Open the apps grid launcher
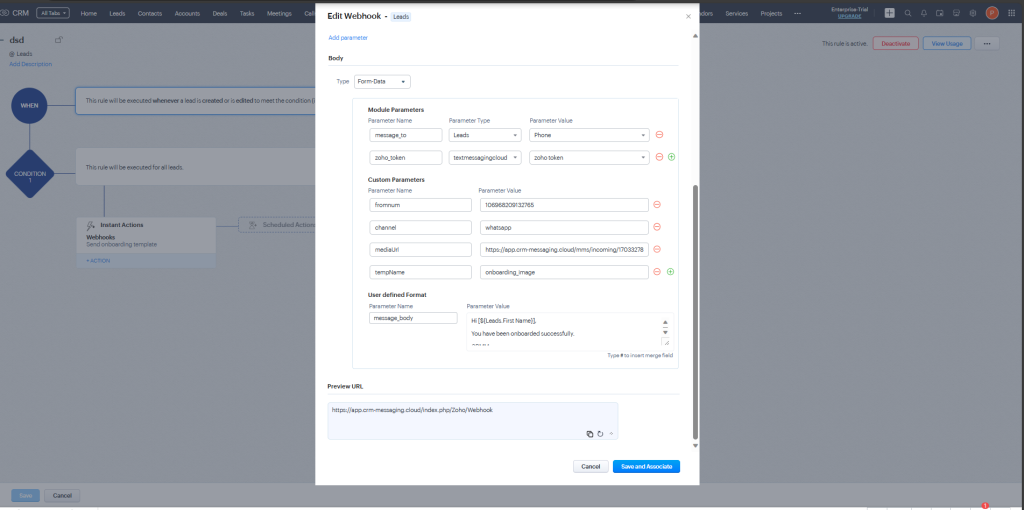1024x510 pixels. (1012, 13)
